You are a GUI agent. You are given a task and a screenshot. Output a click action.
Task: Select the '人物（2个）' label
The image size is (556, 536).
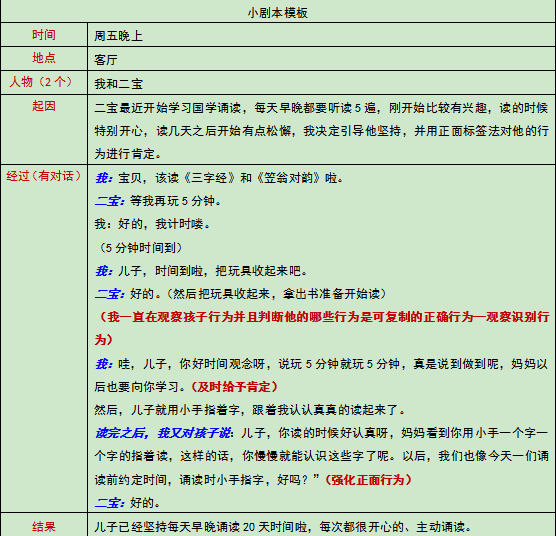tap(41, 82)
